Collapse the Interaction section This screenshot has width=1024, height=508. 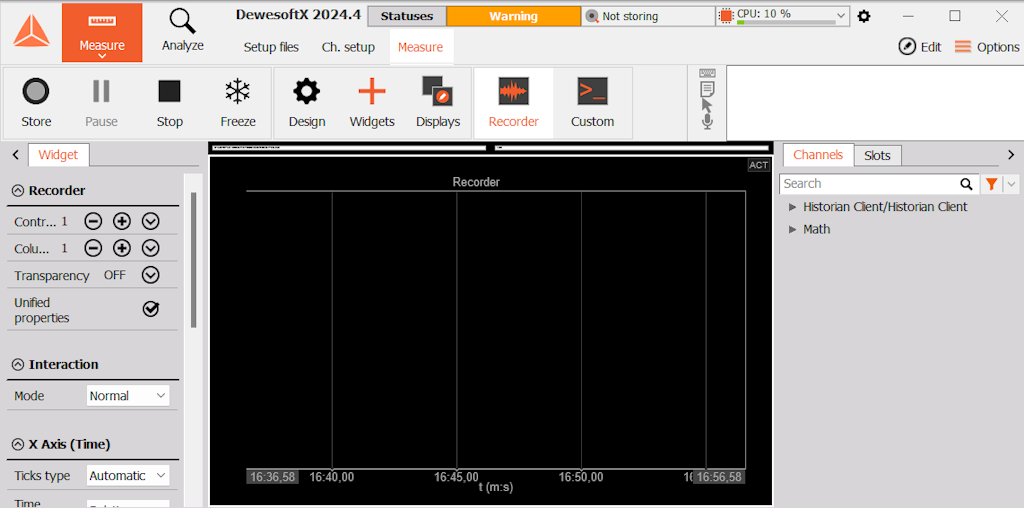point(18,364)
